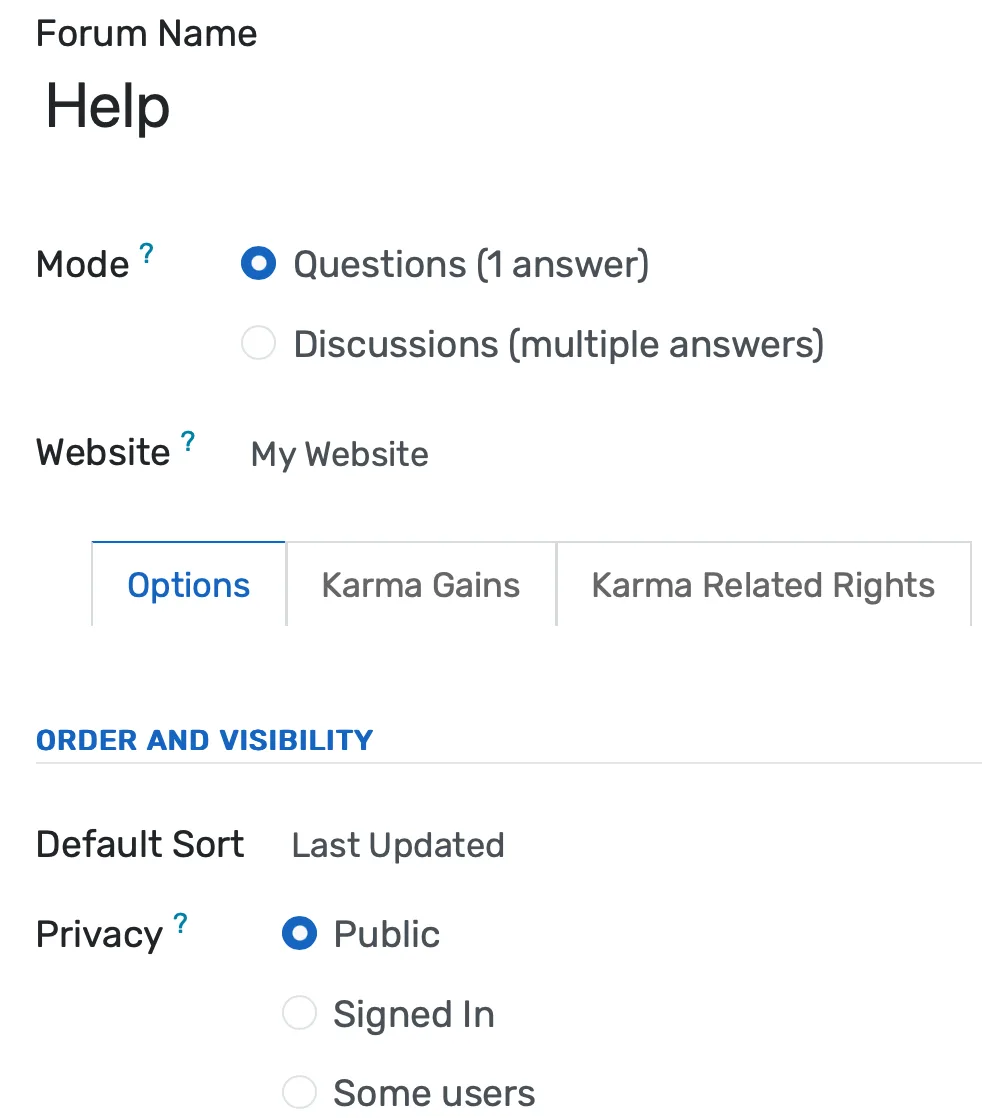Open the Website help tooltip
This screenshot has width=982, height=1118.
point(186,440)
